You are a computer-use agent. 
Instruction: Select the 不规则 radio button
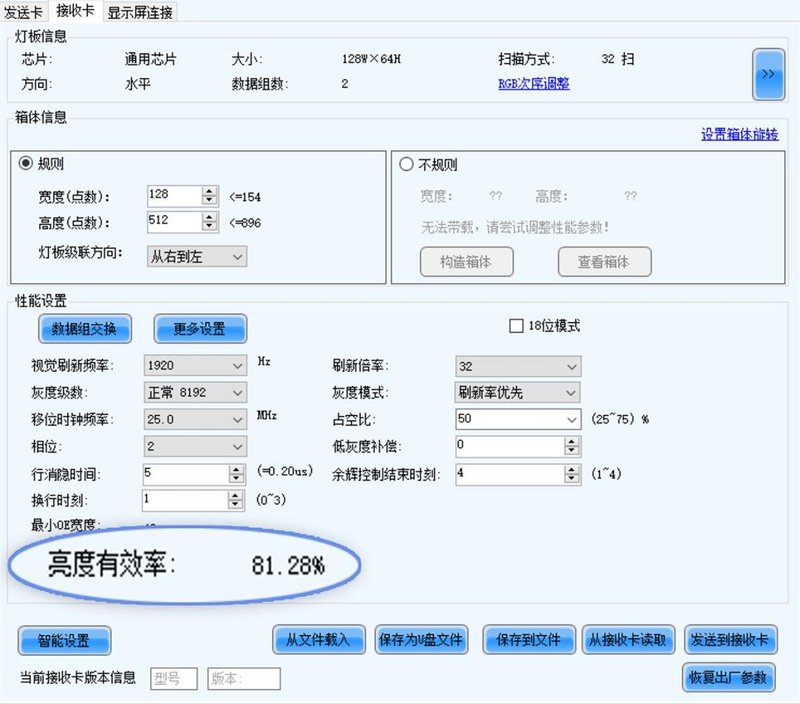(406, 164)
